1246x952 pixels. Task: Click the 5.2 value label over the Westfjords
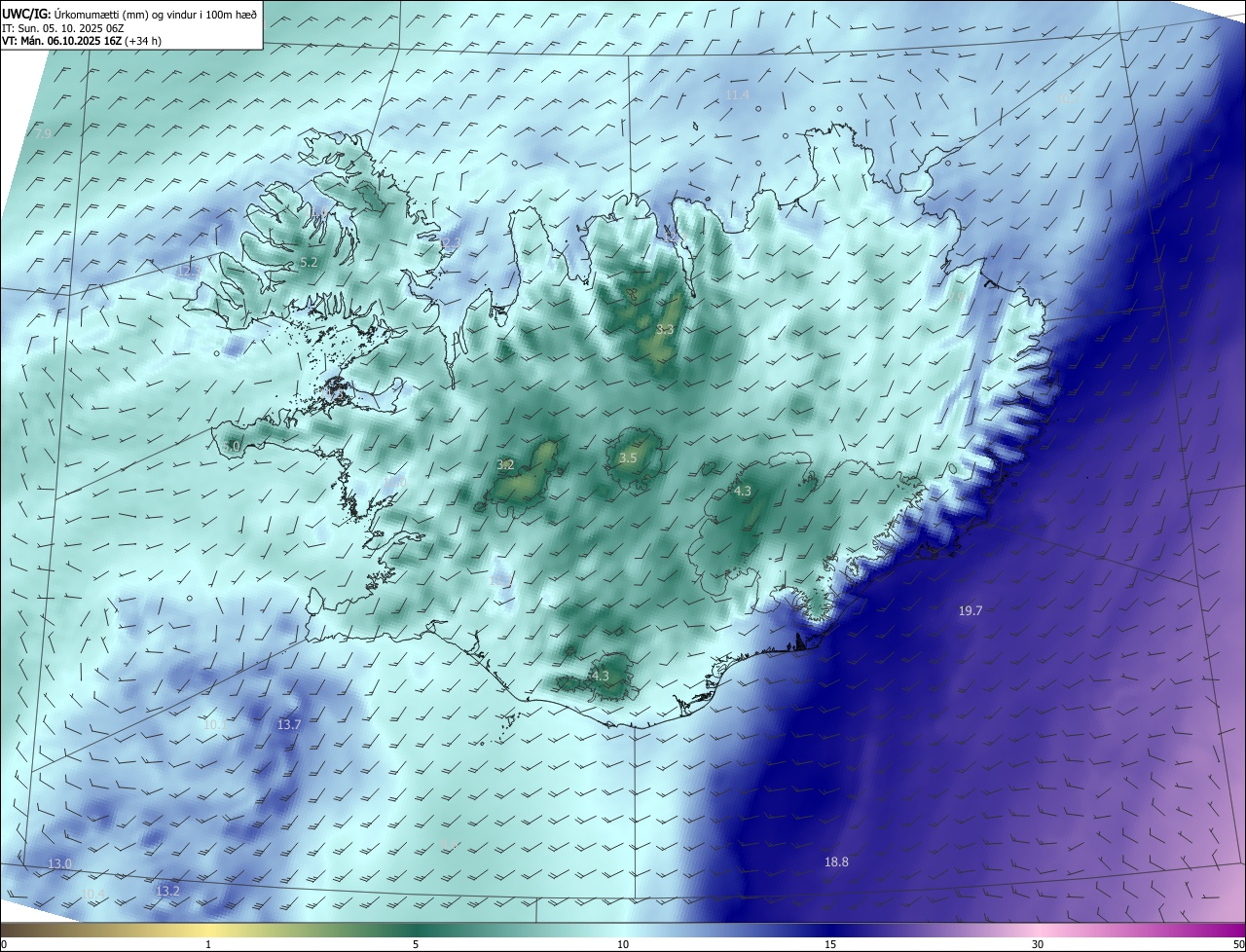tap(309, 263)
